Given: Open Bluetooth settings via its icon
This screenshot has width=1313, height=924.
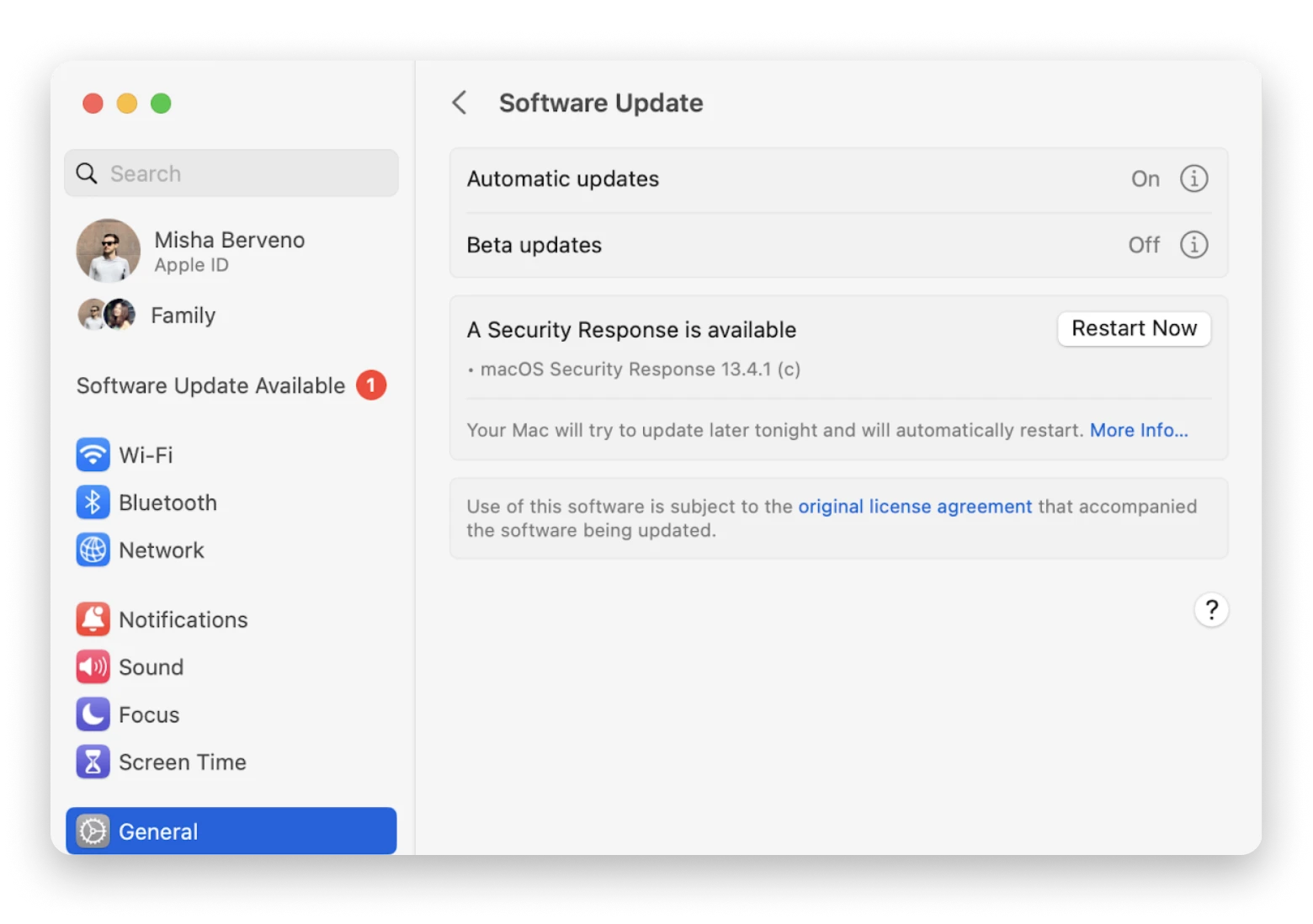Looking at the screenshot, I should tap(93, 502).
